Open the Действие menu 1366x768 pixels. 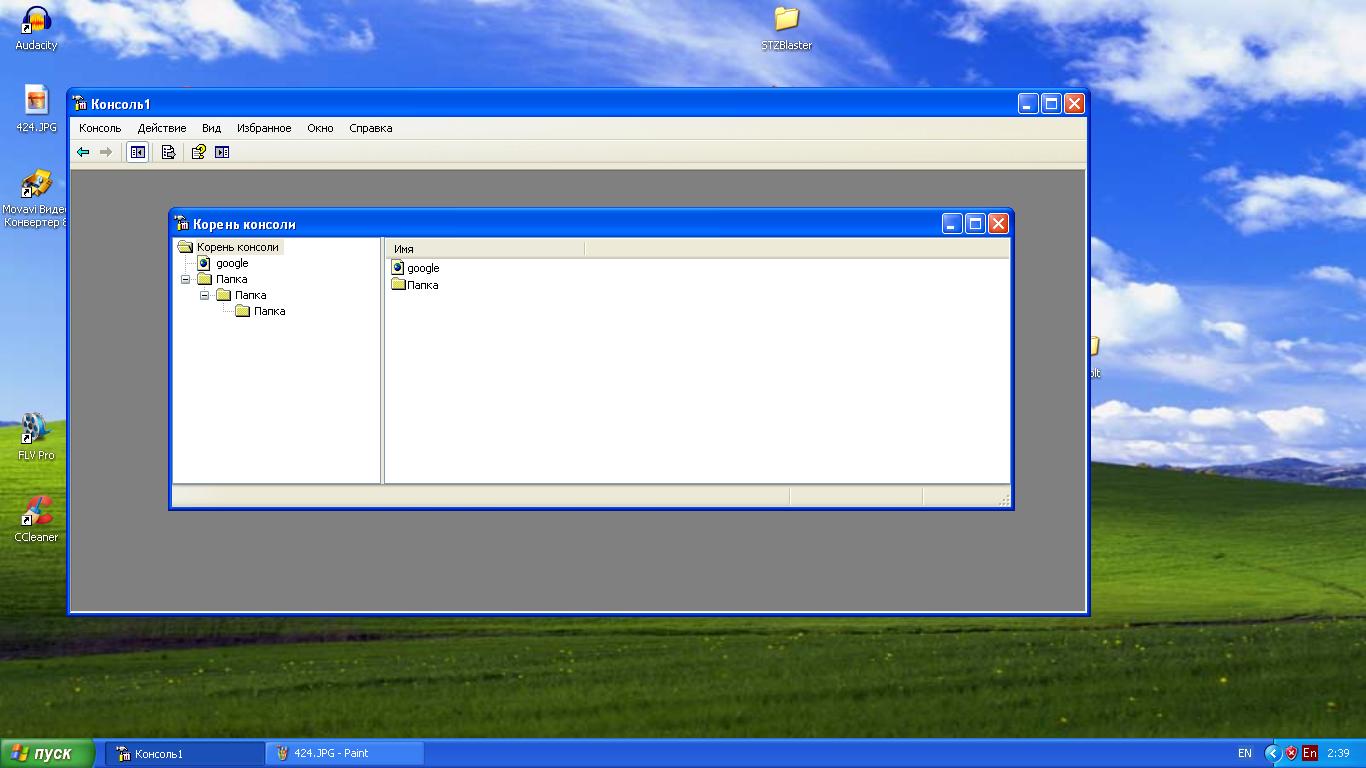(x=162, y=128)
